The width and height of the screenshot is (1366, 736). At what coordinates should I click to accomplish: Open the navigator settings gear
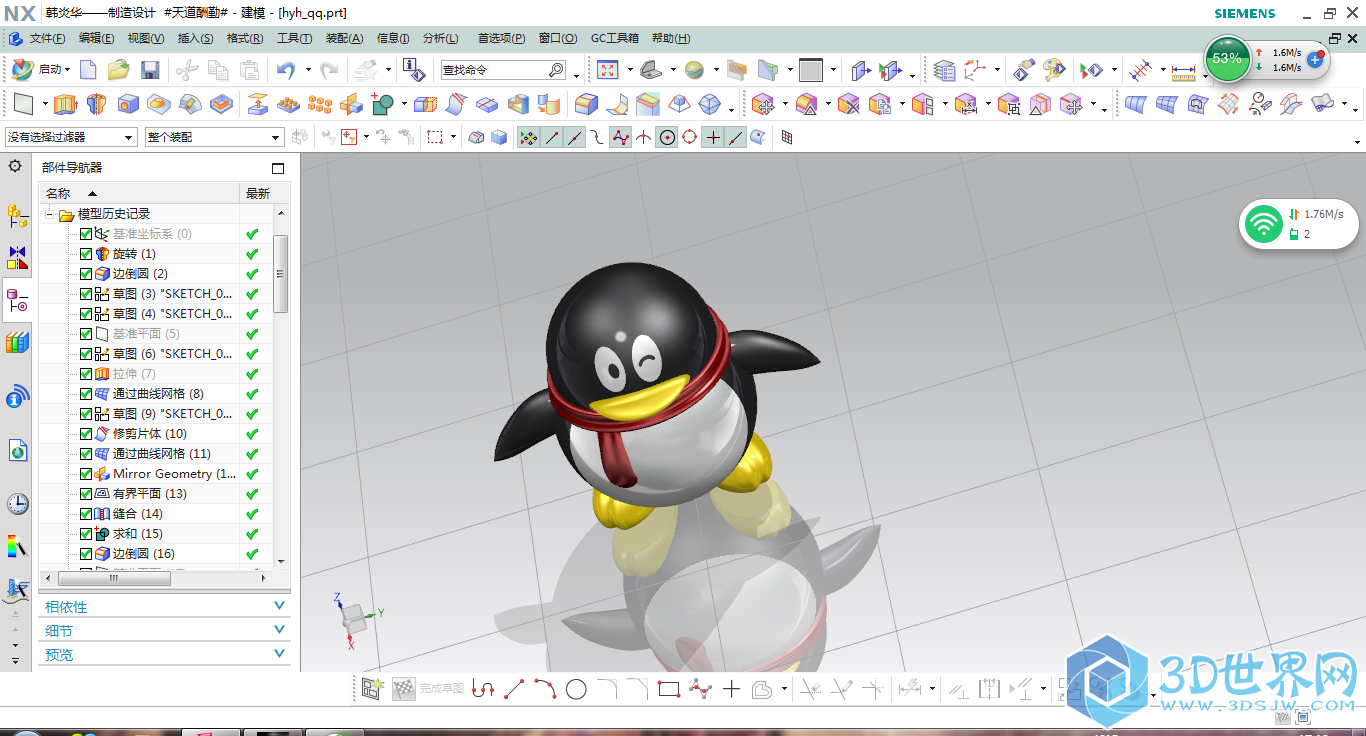pos(15,166)
